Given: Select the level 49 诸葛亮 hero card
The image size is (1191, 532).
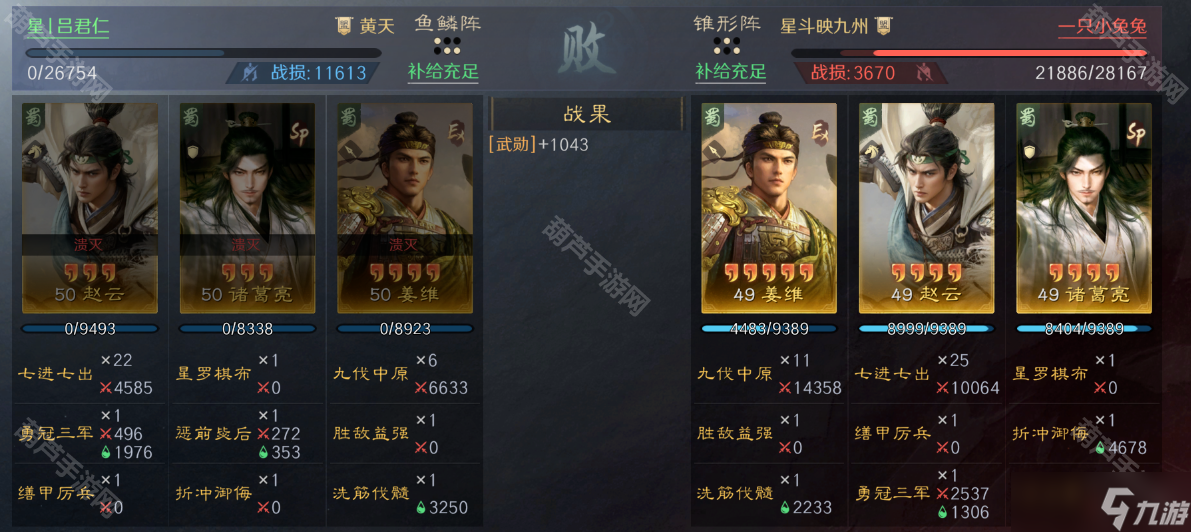Looking at the screenshot, I should [x=1084, y=208].
